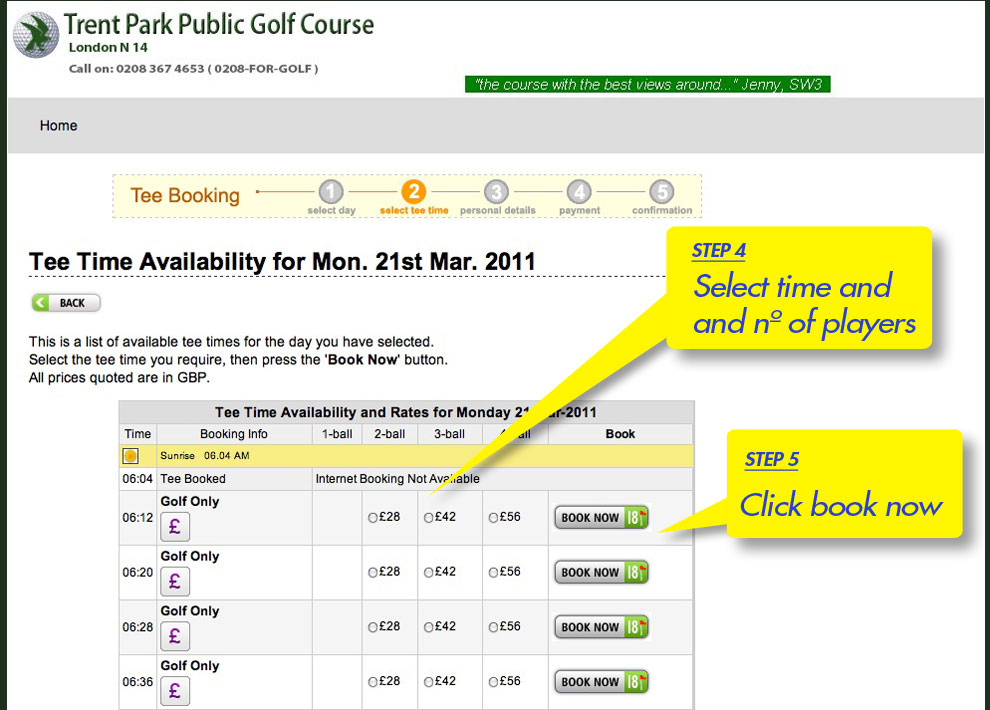Viewport: 990px width, 710px height.
Task: Click the pound price icon for 06:28
Action: pyautogui.click(x=175, y=636)
